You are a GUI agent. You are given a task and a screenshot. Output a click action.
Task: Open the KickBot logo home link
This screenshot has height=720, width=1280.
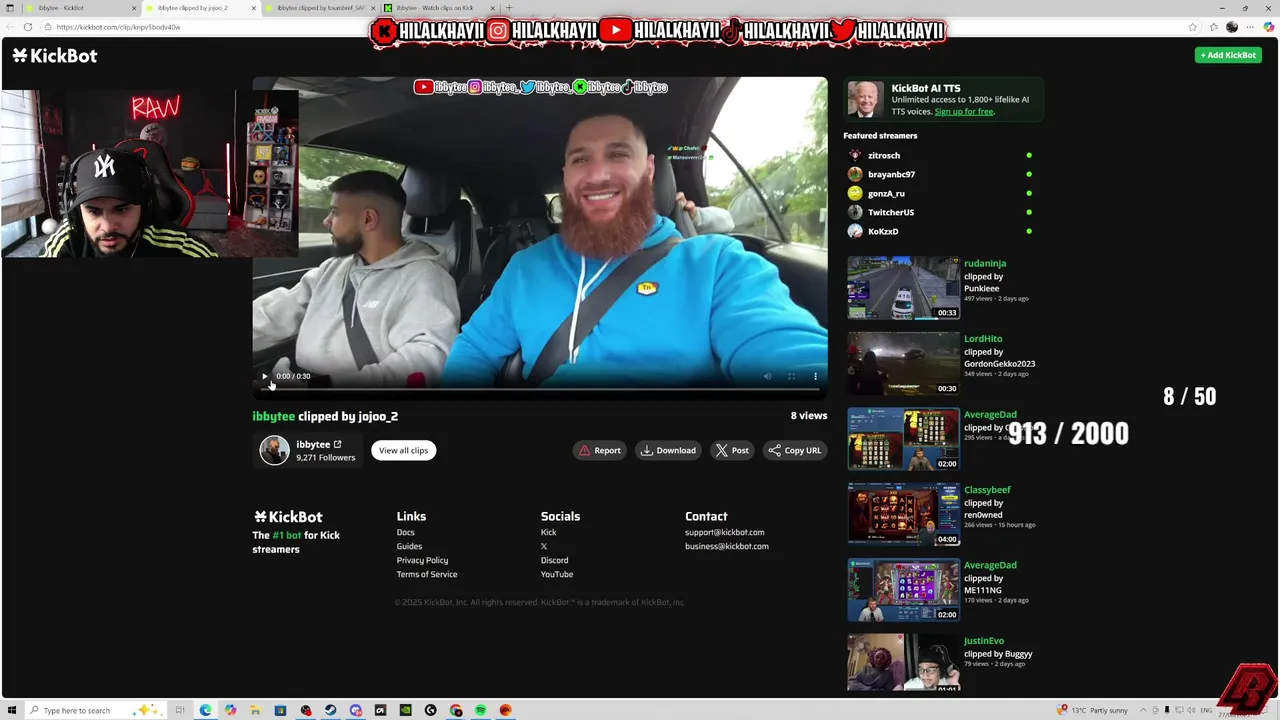tap(55, 56)
